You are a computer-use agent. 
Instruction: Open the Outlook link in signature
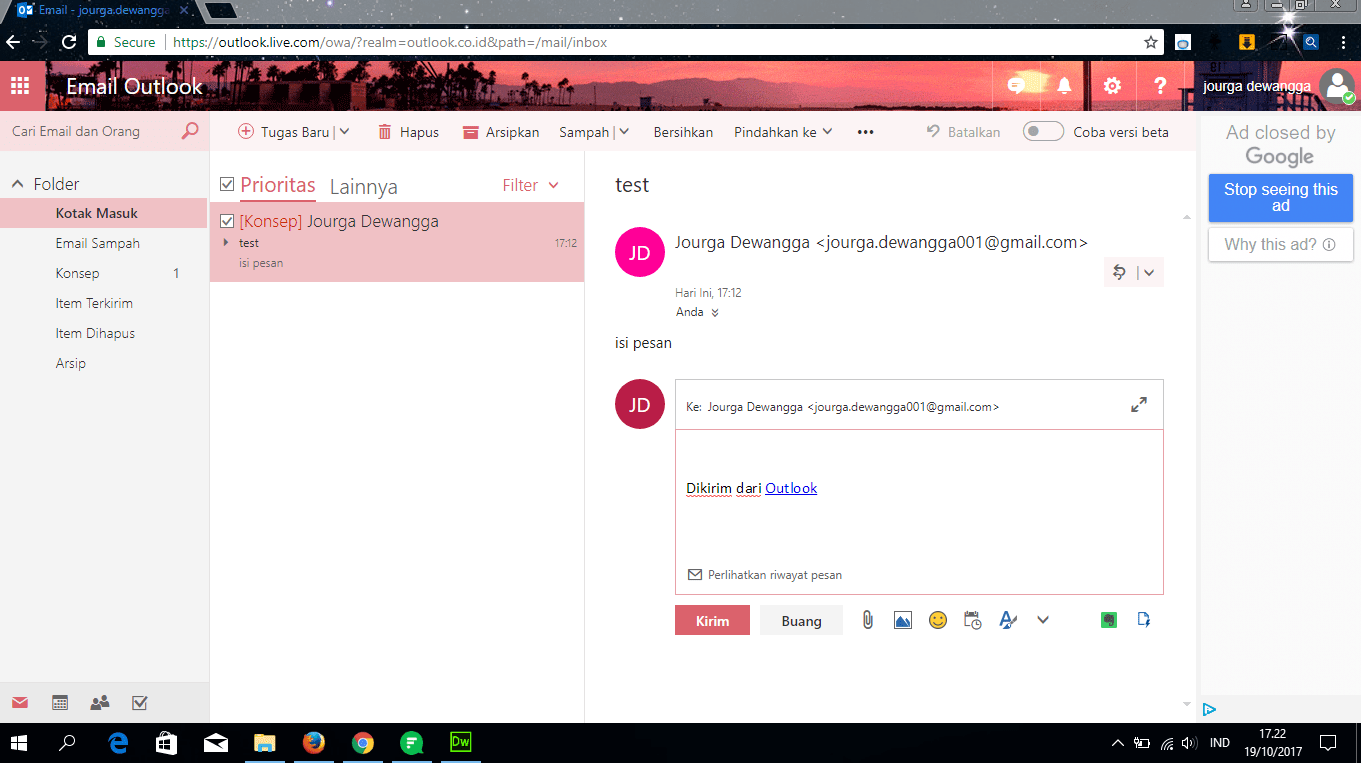coord(791,488)
